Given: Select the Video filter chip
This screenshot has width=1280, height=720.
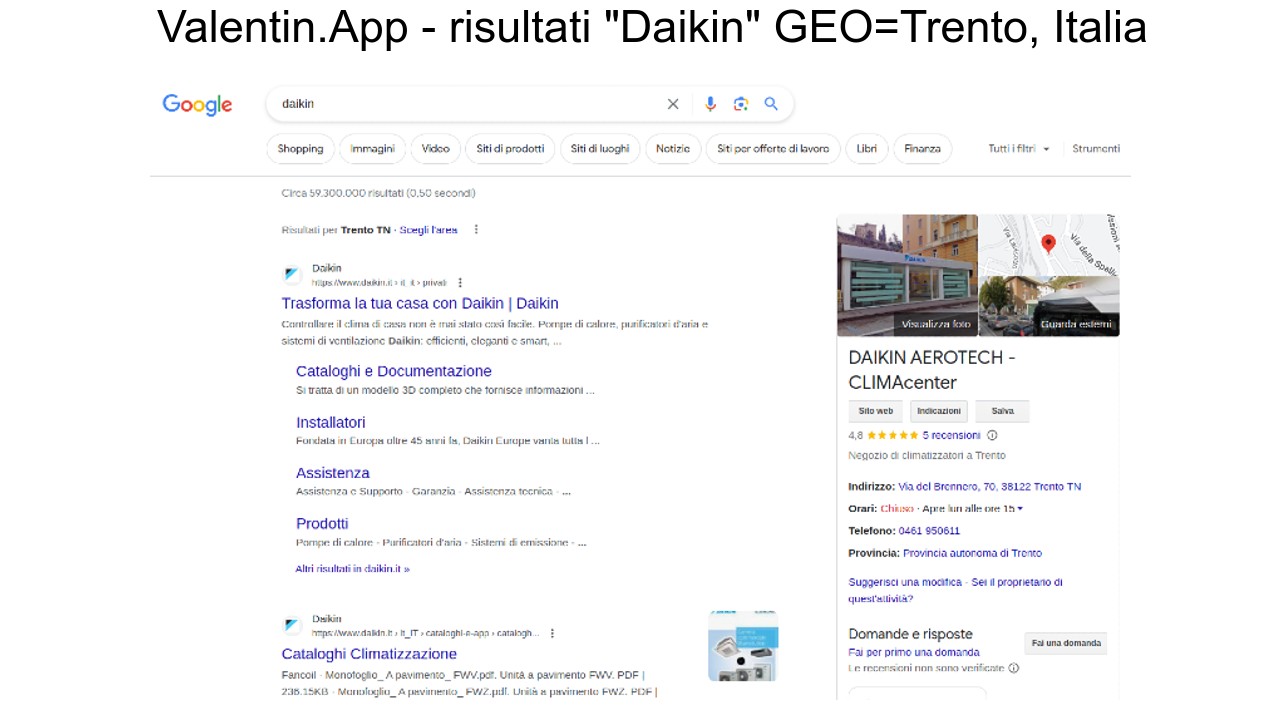Looking at the screenshot, I should tap(436, 149).
